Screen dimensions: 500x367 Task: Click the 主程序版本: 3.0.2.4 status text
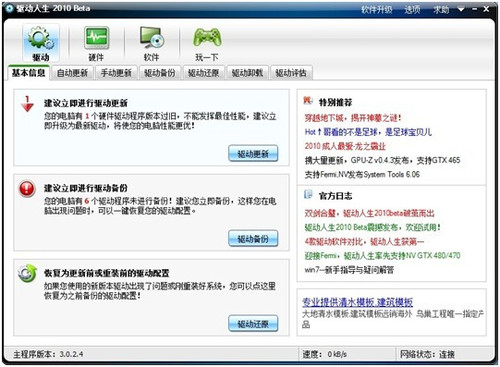48,354
